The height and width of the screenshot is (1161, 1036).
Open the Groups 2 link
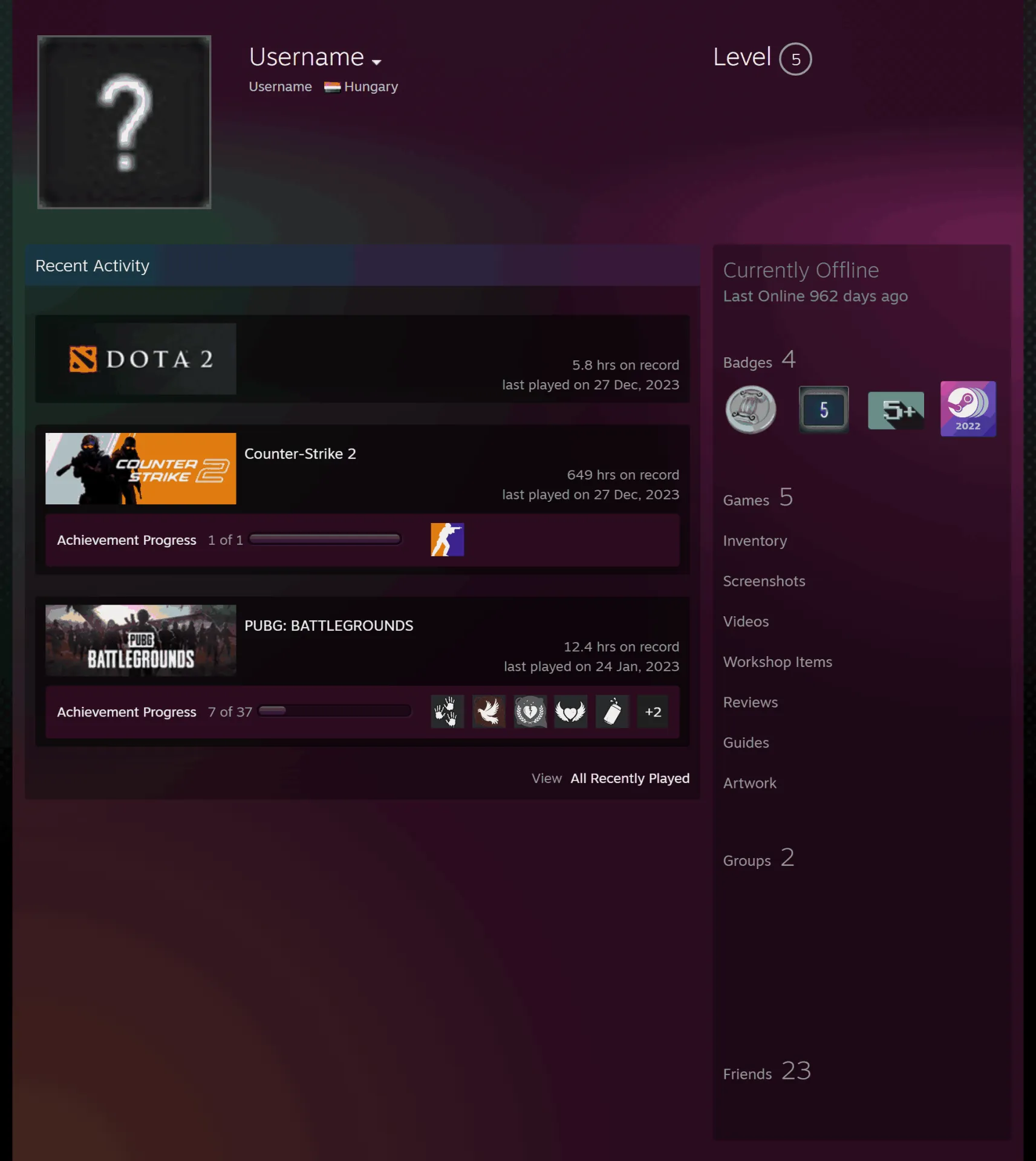(758, 859)
